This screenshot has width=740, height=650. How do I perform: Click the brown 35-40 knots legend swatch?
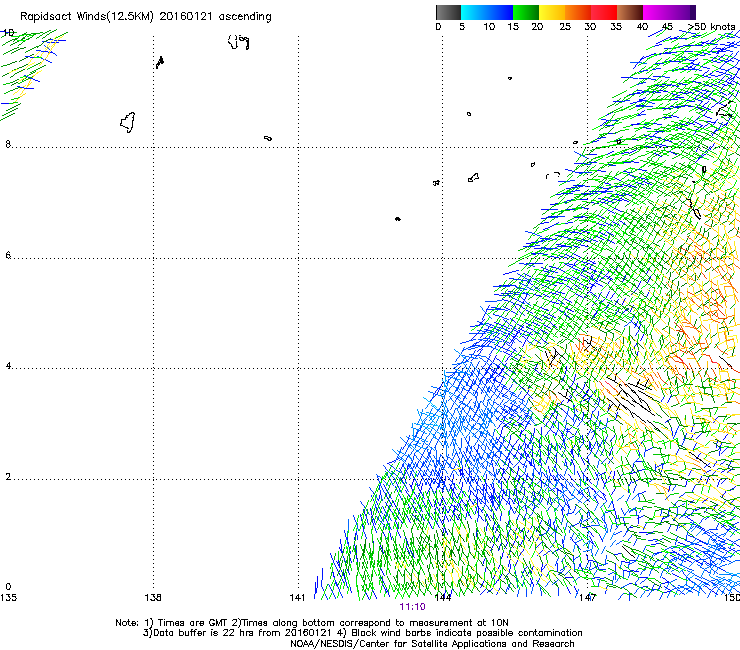[x=630, y=12]
